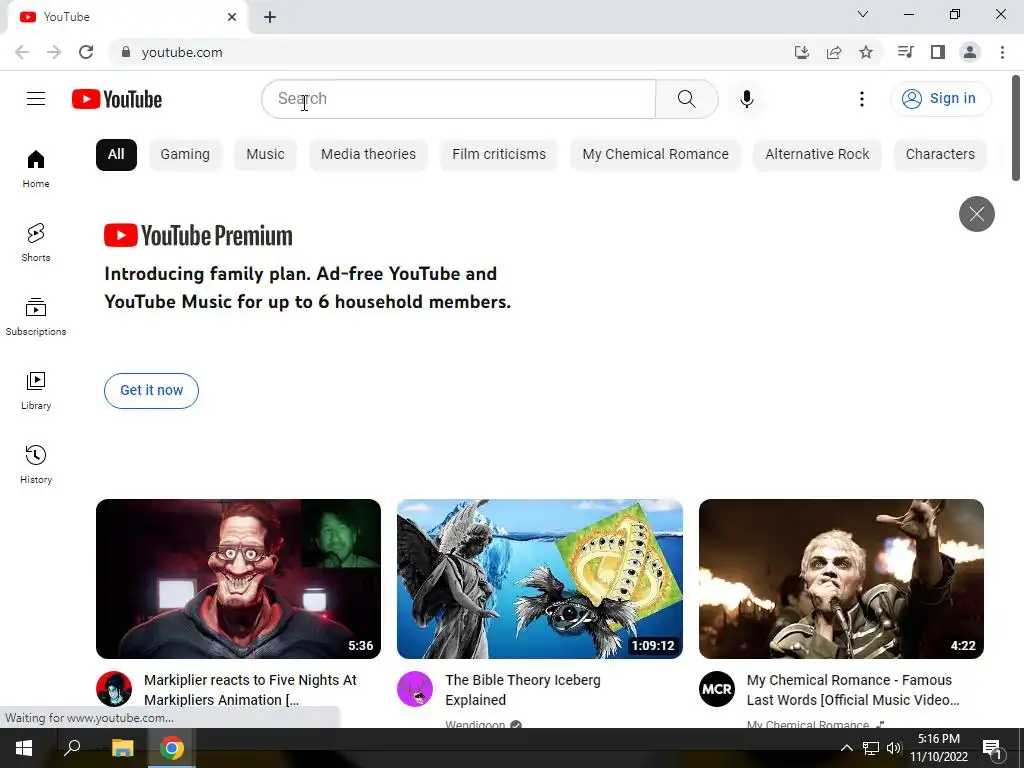Open My Chemical Romance video title
This screenshot has width=1024, height=768.
pos(853,690)
